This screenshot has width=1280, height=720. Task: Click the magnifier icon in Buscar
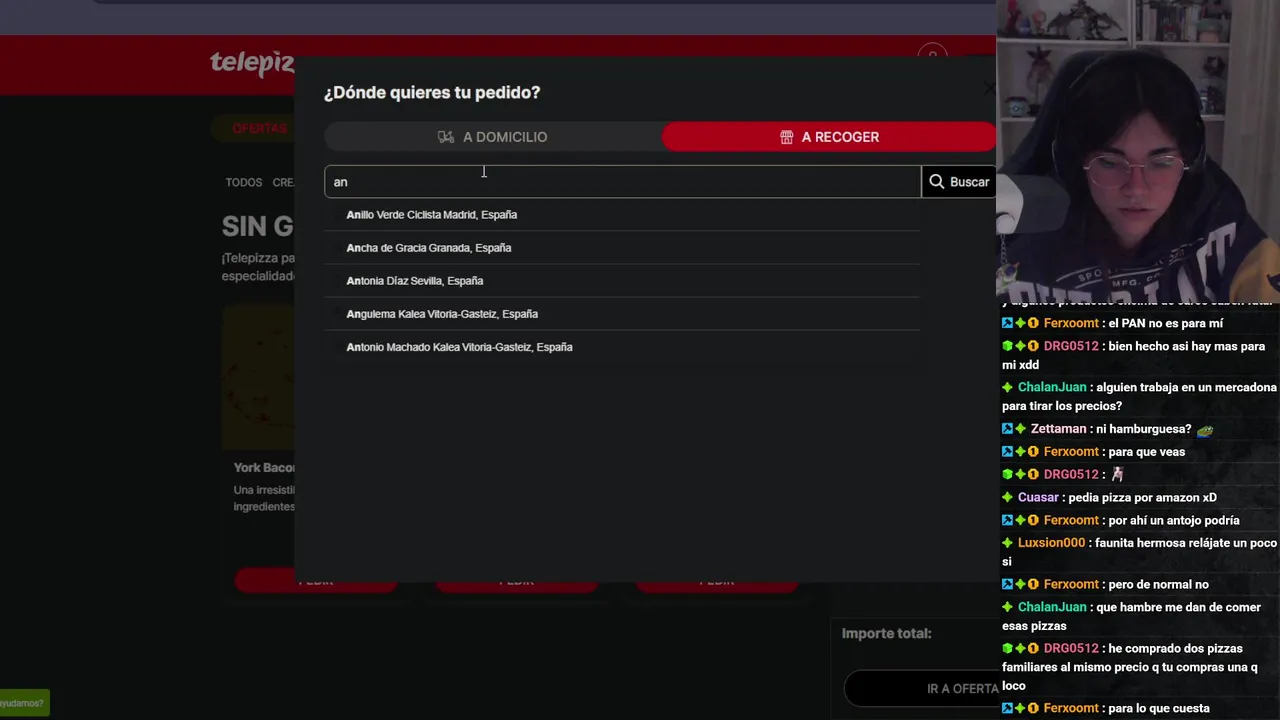[937, 182]
